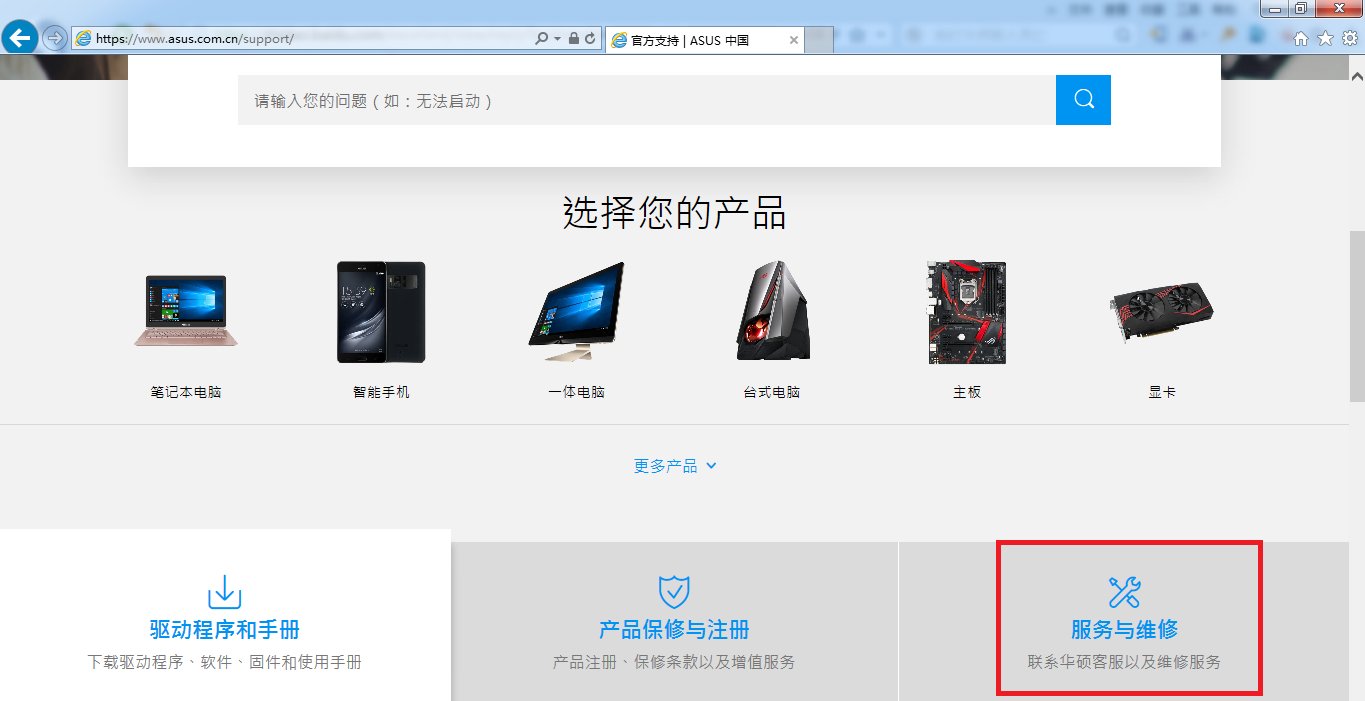Click the back navigation arrow
This screenshot has width=1365, height=701.
point(18,36)
